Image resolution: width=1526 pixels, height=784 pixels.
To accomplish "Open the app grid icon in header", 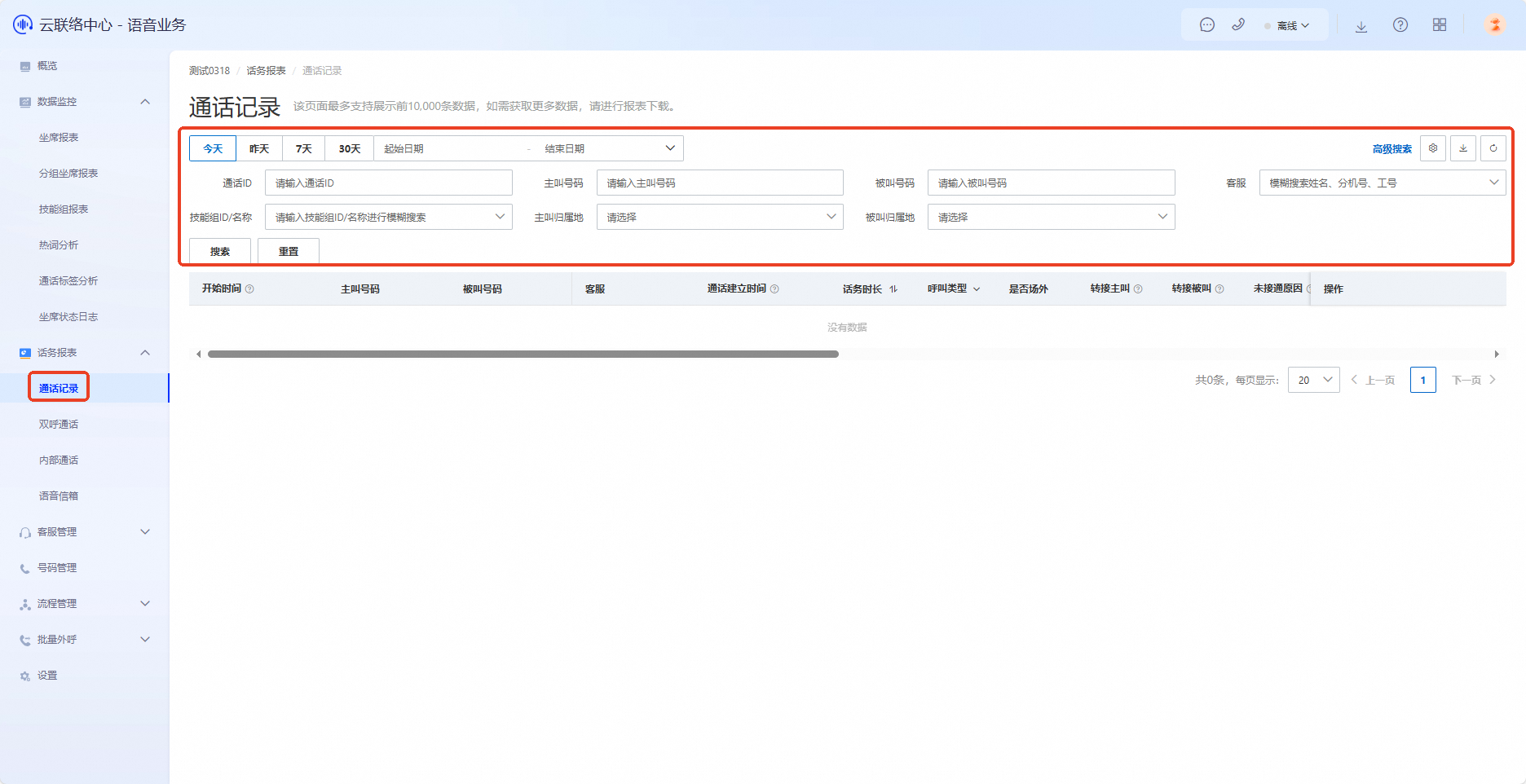I will [x=1440, y=25].
